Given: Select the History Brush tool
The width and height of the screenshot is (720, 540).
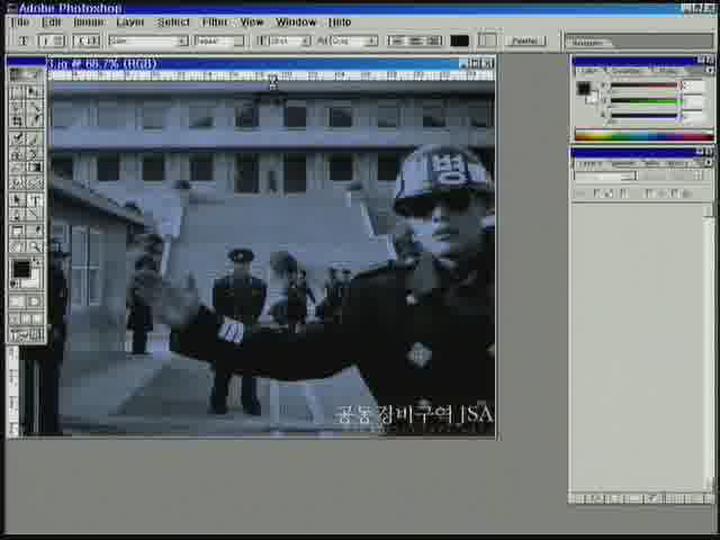Looking at the screenshot, I should (x=34, y=153).
